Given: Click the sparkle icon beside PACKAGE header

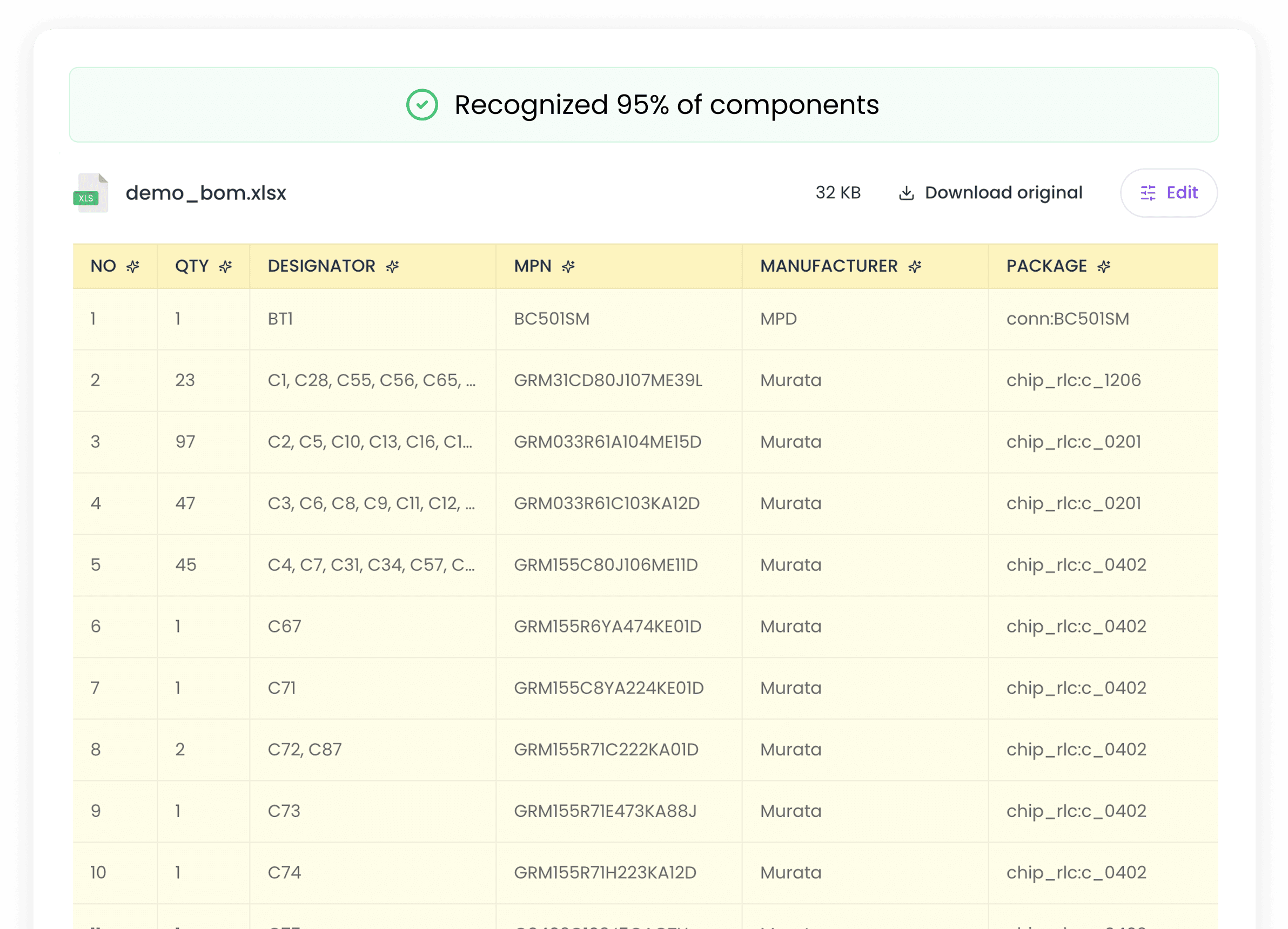Looking at the screenshot, I should click(1104, 266).
